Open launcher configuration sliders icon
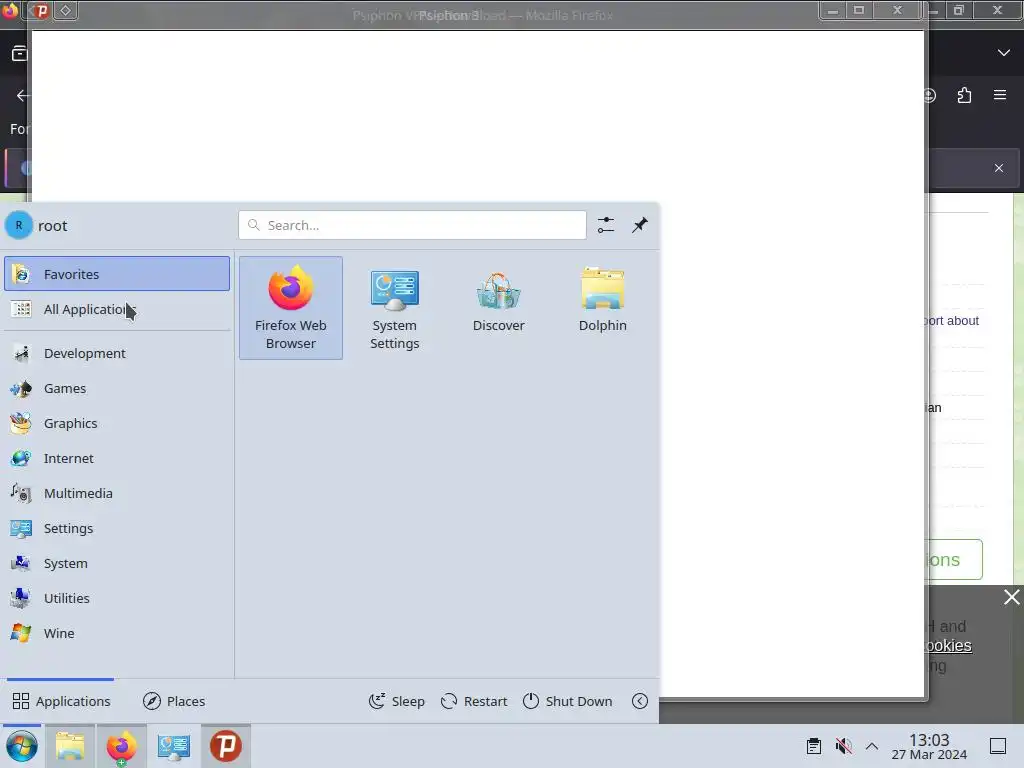 pyautogui.click(x=606, y=225)
